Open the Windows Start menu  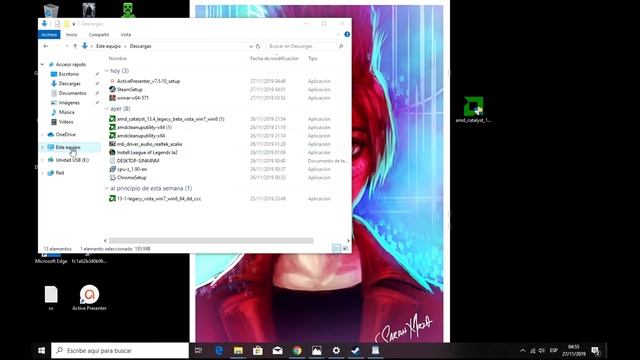41,351
